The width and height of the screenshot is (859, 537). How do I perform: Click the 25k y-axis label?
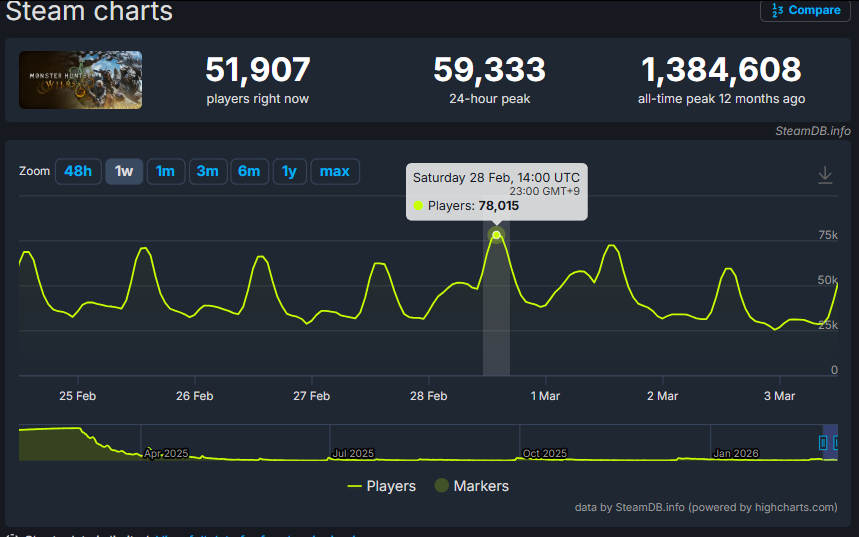(828, 325)
